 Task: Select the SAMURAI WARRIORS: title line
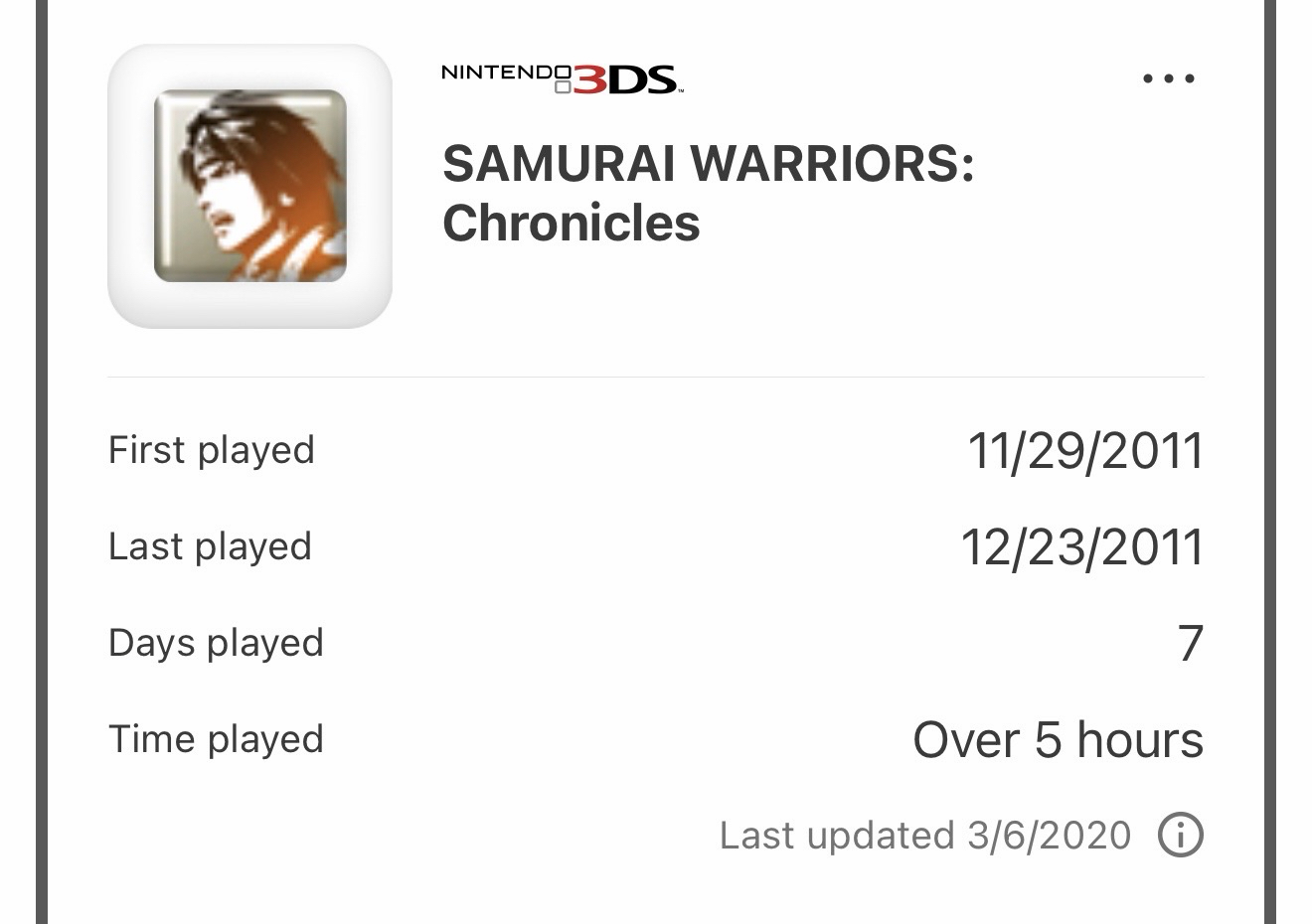[x=708, y=163]
